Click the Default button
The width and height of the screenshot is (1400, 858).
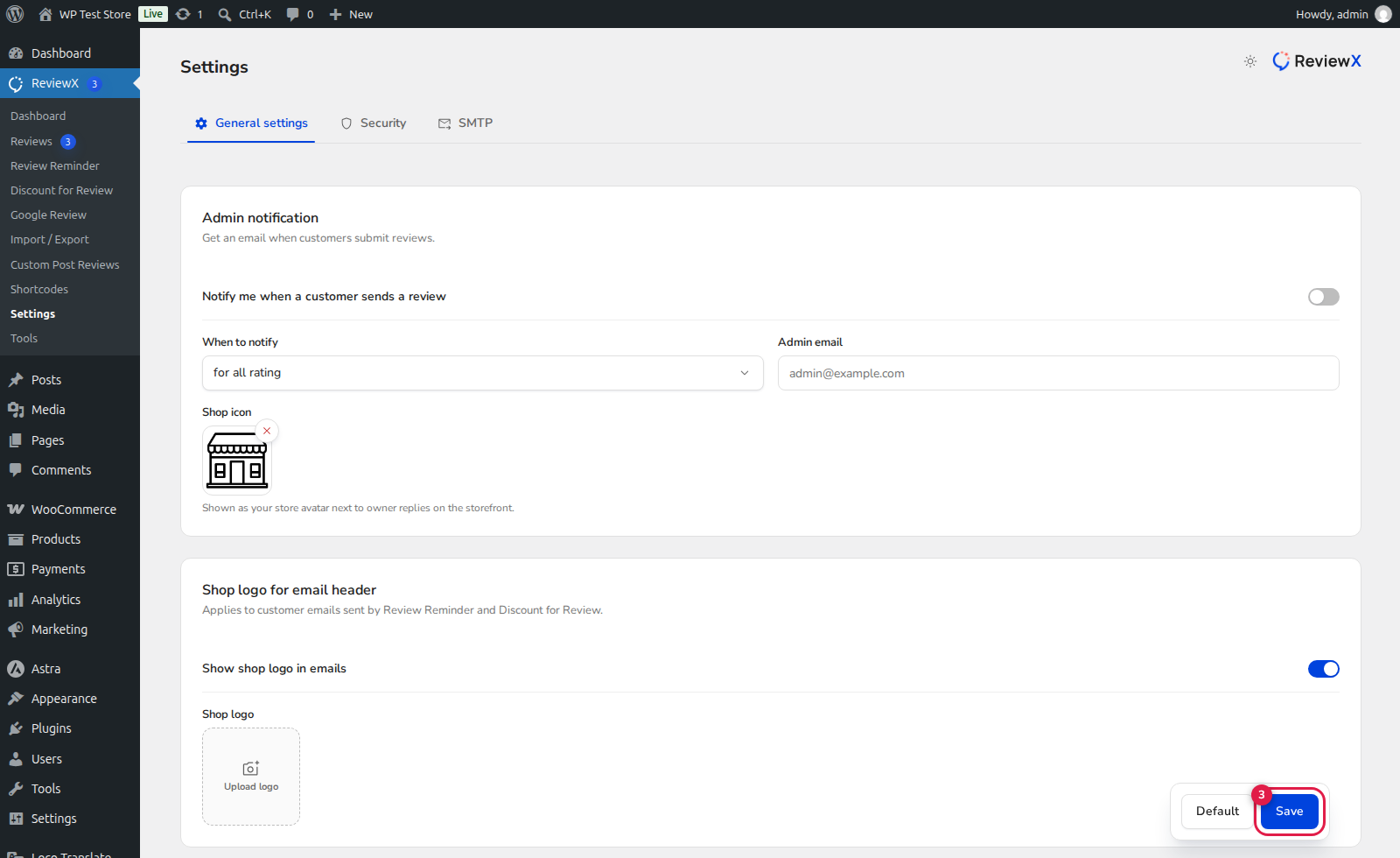tap(1217, 812)
